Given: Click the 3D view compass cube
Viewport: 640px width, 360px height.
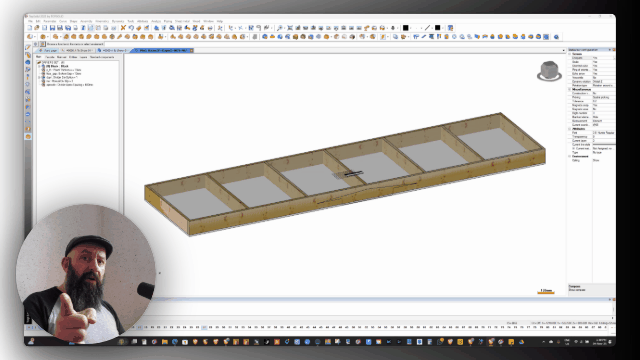Looking at the screenshot, I should pos(549,71).
